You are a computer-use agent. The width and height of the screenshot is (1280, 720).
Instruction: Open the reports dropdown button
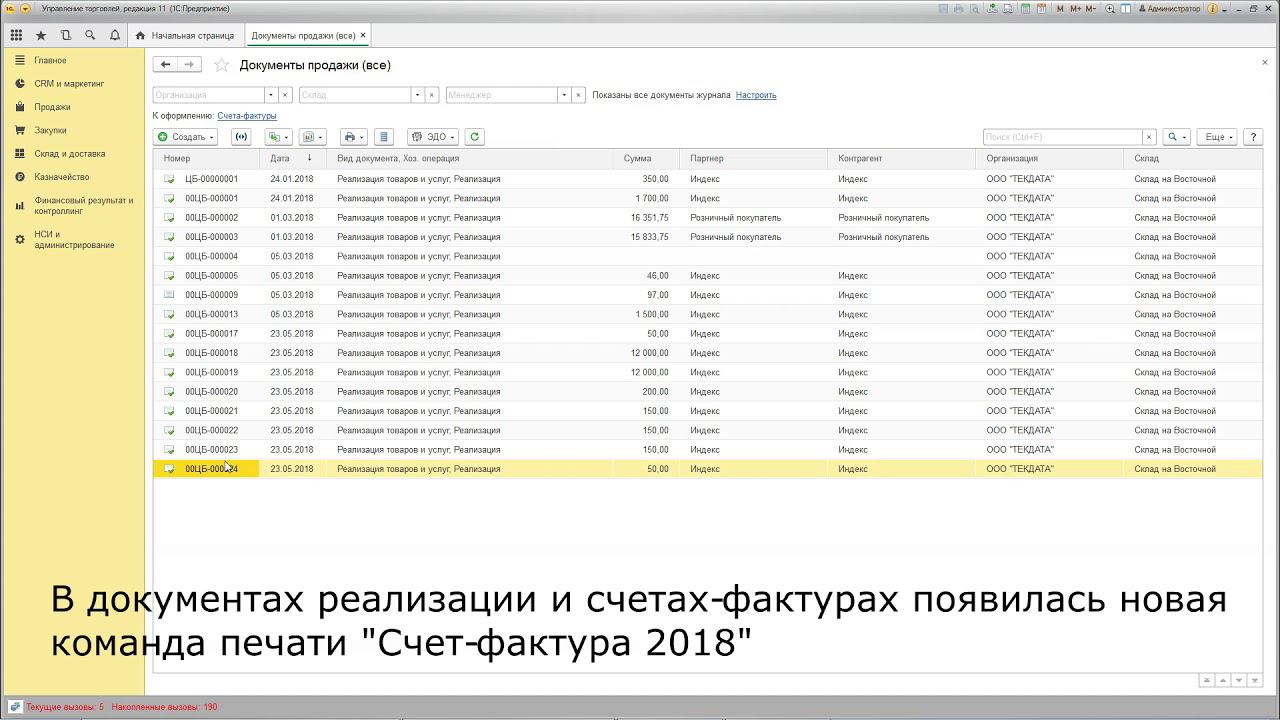click(x=314, y=137)
